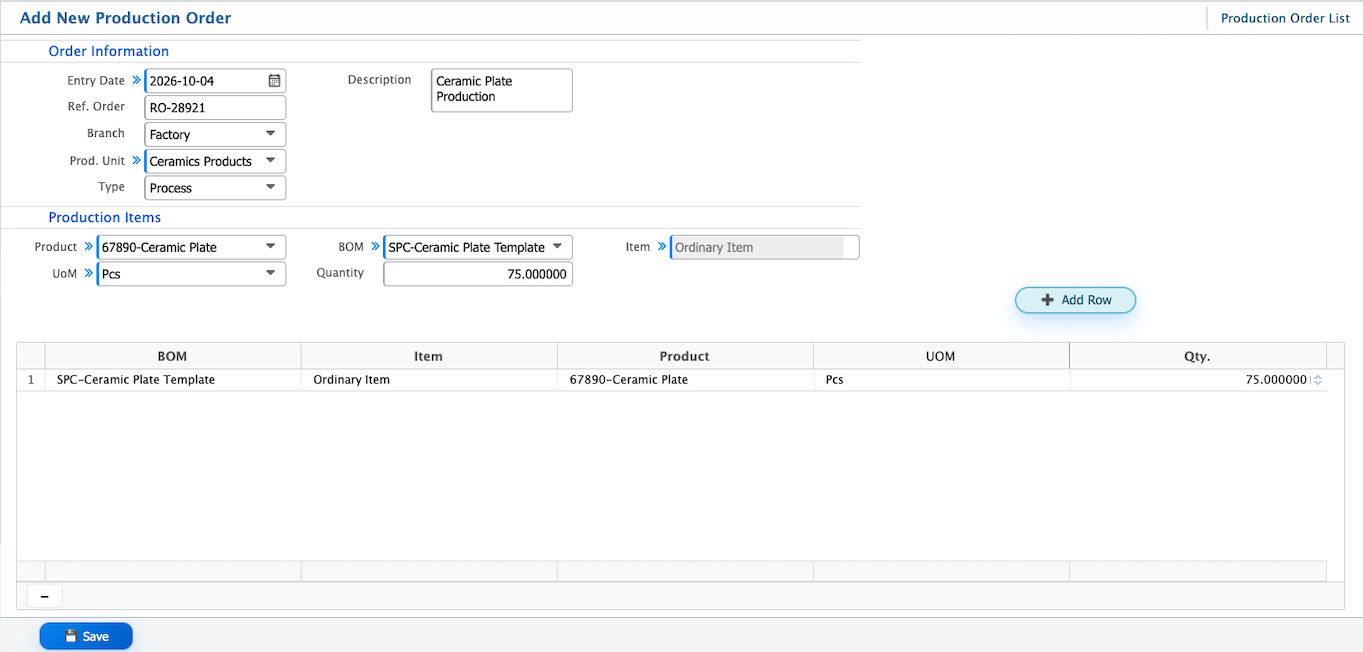
Task: Select row number 1 in the grid
Action: click(x=31, y=380)
